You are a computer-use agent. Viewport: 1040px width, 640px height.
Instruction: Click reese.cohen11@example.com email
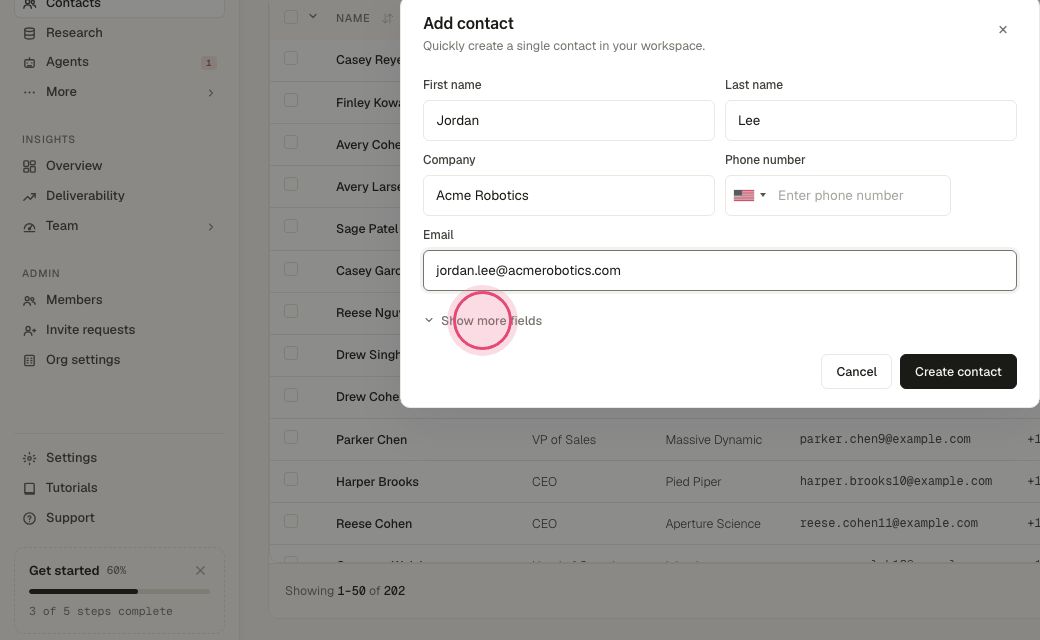pos(888,523)
